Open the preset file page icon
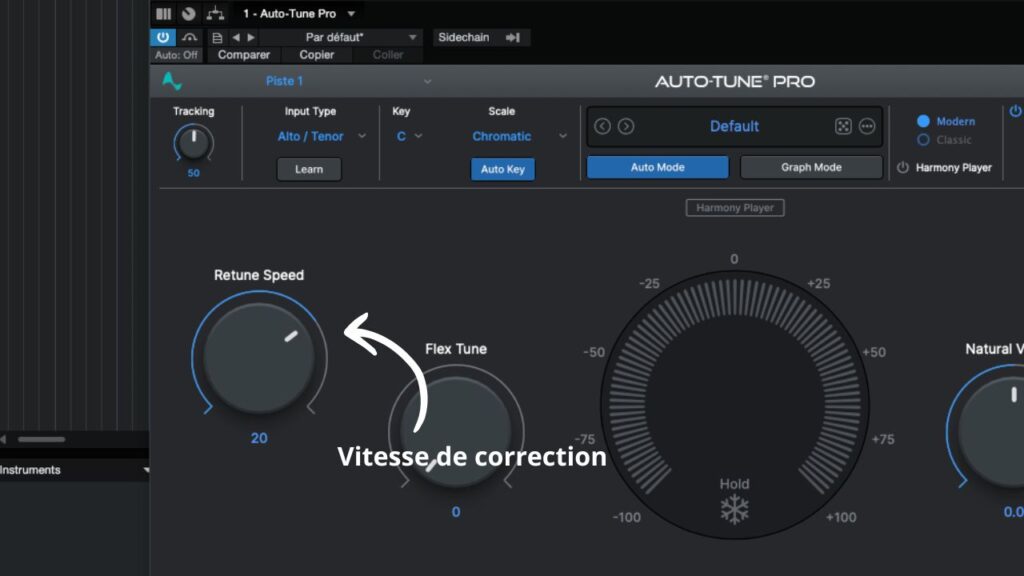This screenshot has width=1024, height=576. [x=217, y=38]
